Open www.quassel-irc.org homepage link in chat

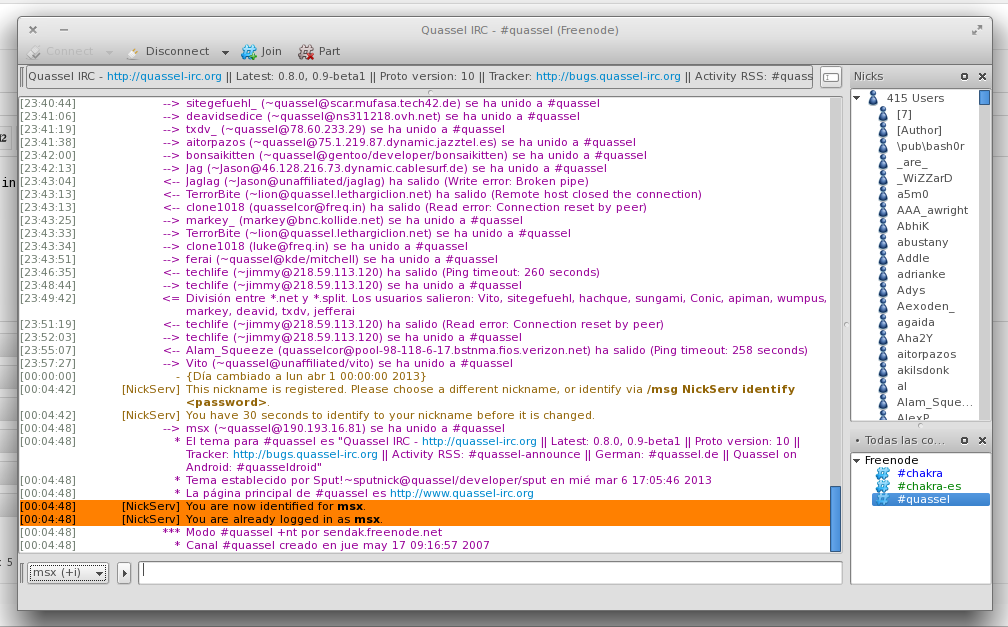coord(462,493)
